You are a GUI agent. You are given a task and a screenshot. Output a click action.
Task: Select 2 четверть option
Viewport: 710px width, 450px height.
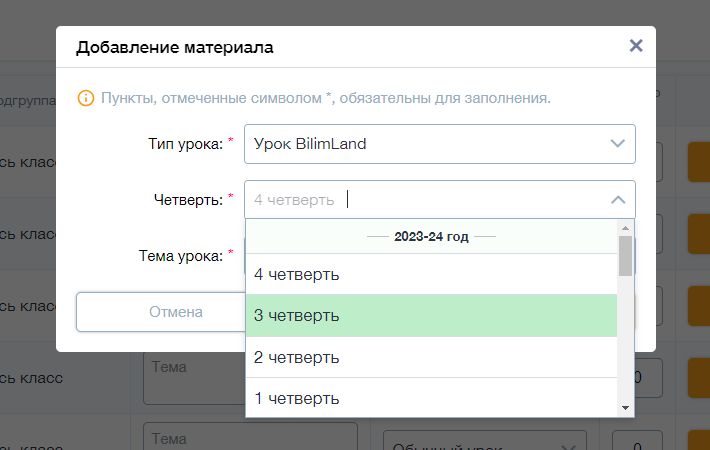tap(431, 357)
